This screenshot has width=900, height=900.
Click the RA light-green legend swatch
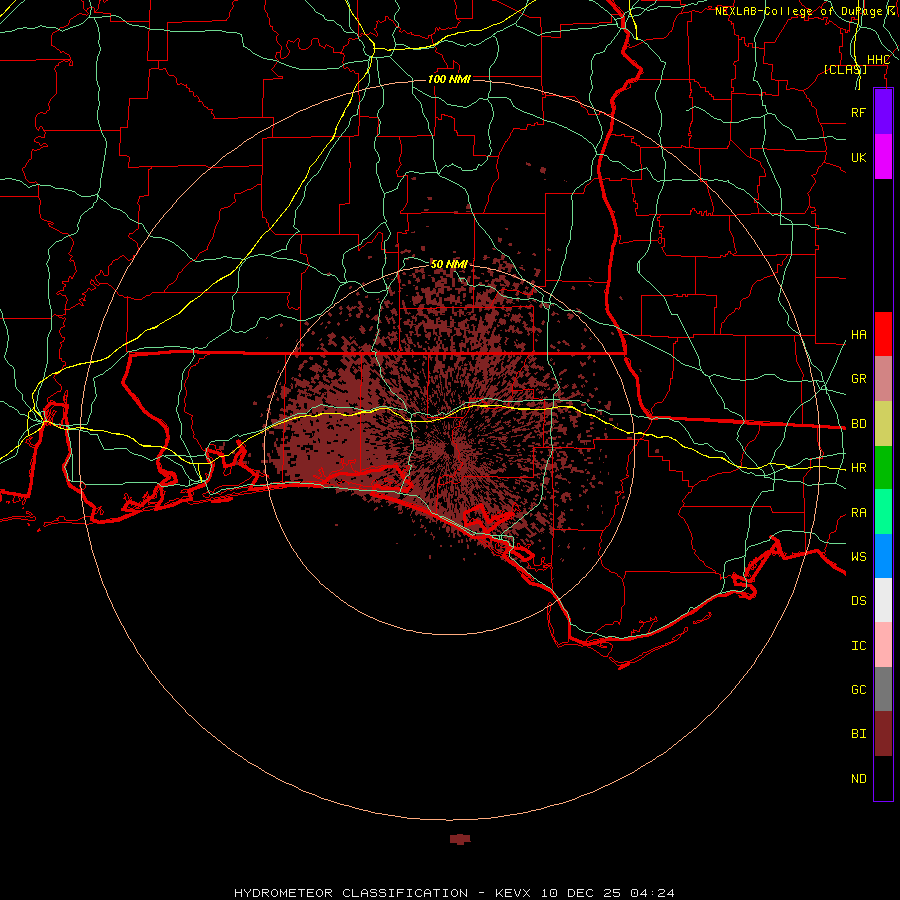(883, 512)
